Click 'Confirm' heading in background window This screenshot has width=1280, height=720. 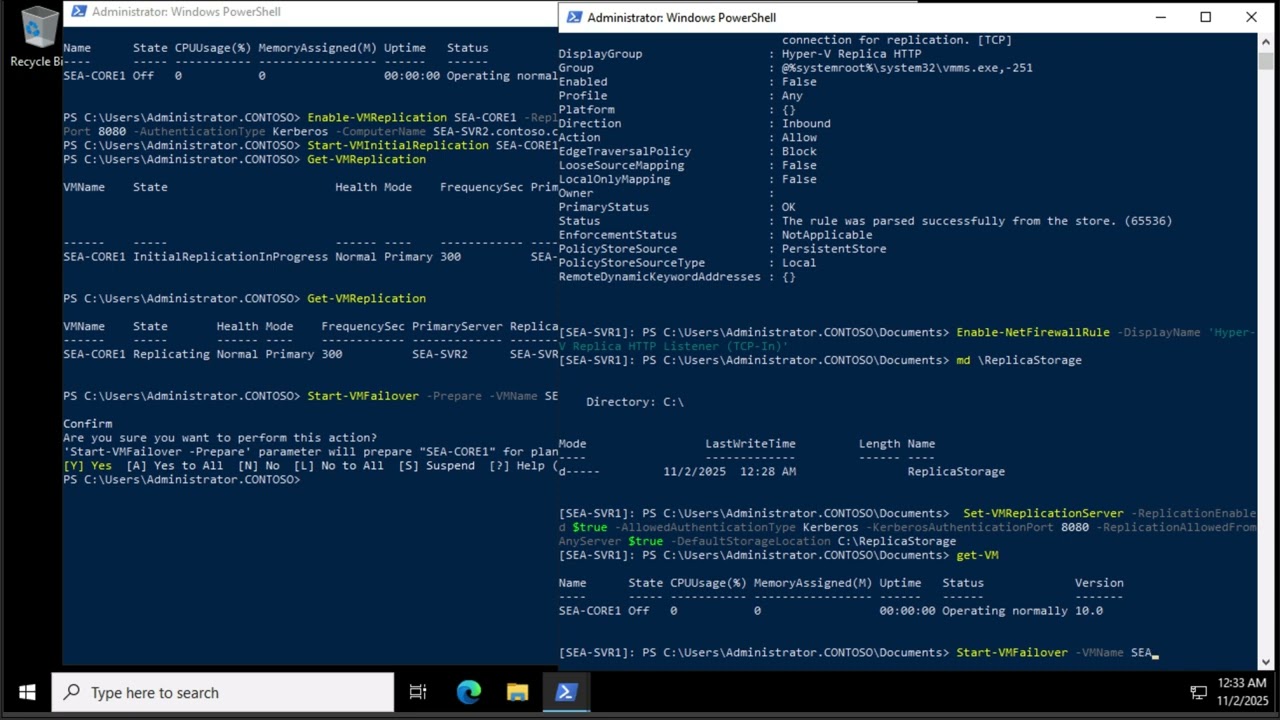pyautogui.click(x=87, y=424)
